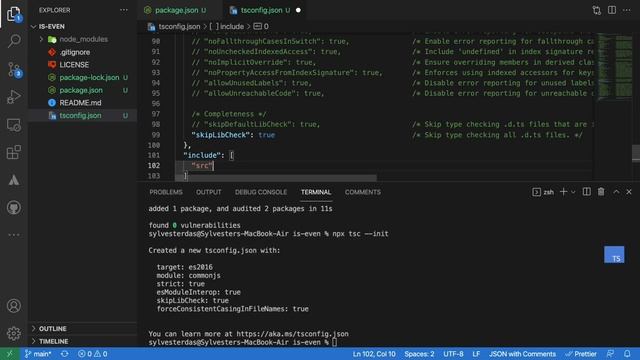Open the Extensions view

tap(14, 152)
